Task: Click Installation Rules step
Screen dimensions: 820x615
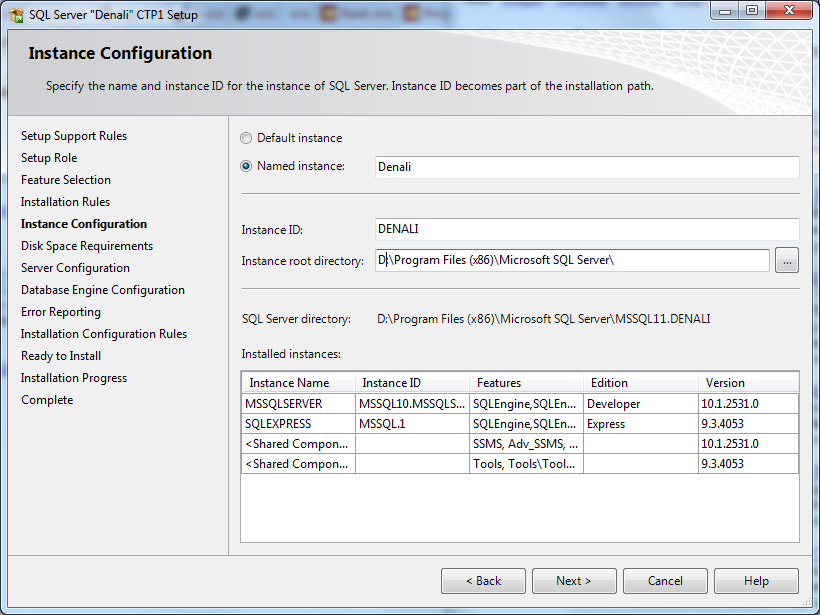Action: pyautogui.click(x=65, y=202)
